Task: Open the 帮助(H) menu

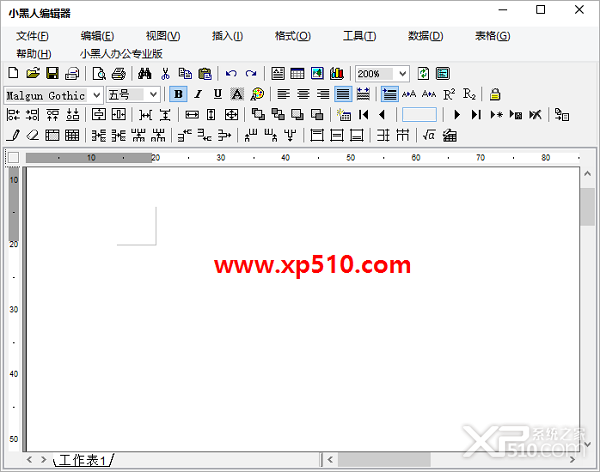Action: [34, 54]
